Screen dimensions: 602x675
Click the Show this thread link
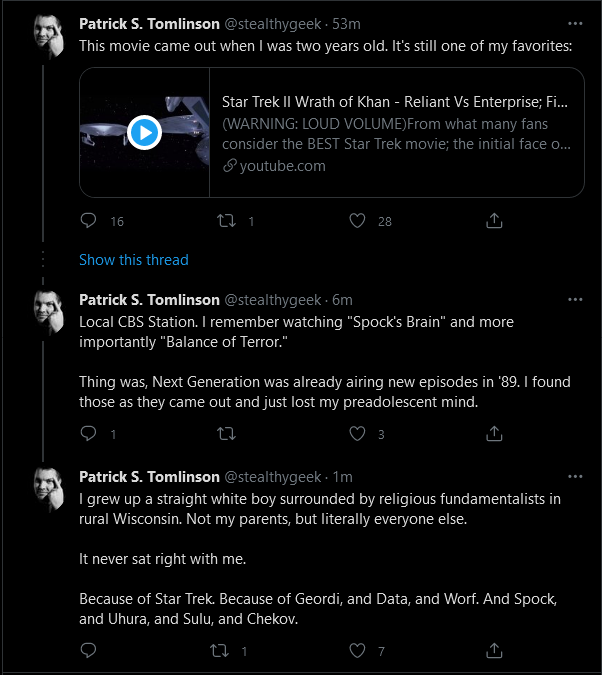point(133,260)
